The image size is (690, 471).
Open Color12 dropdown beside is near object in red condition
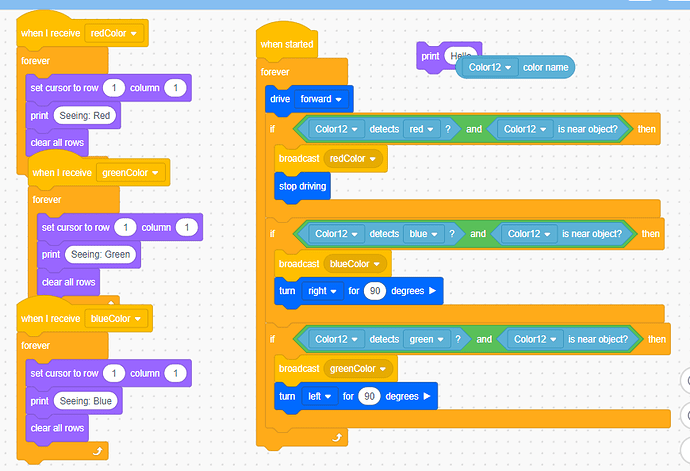[x=525, y=129]
